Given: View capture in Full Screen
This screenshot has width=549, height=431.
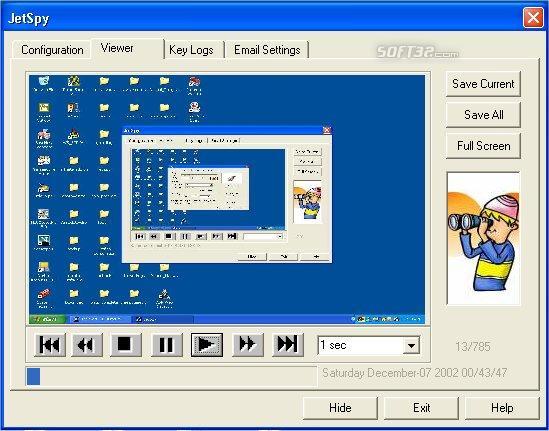Looking at the screenshot, I should tap(483, 146).
